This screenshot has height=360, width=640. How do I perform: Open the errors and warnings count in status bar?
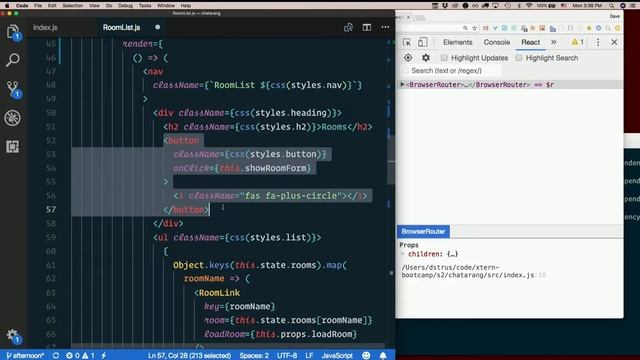[80, 356]
